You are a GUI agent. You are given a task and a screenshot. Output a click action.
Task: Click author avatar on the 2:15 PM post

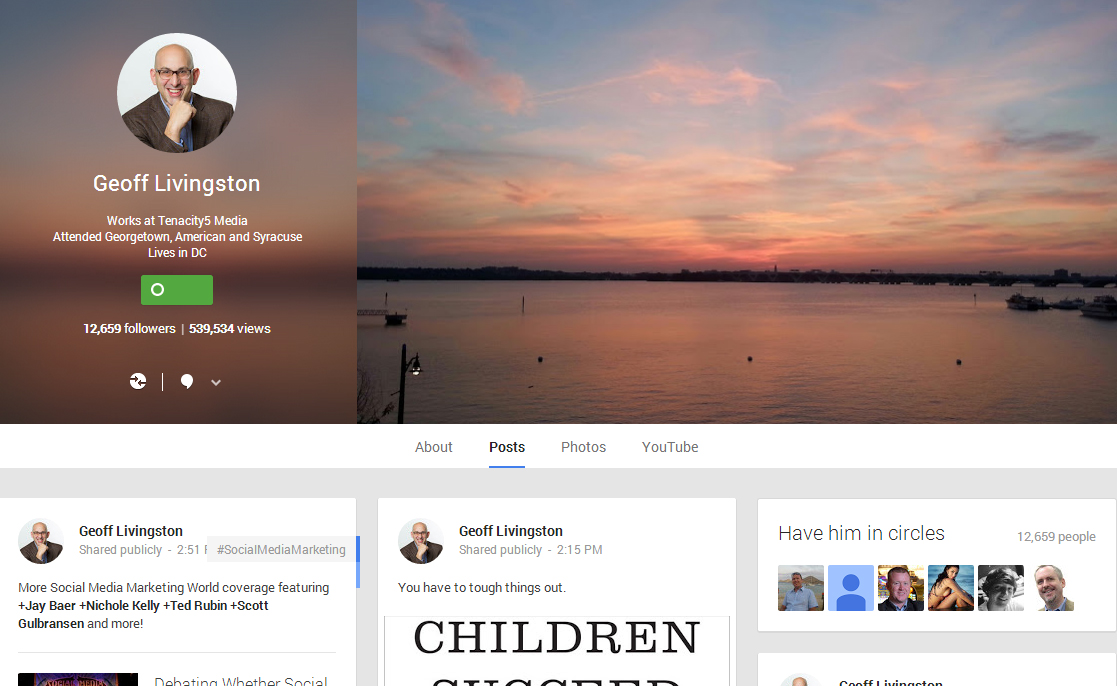(421, 541)
